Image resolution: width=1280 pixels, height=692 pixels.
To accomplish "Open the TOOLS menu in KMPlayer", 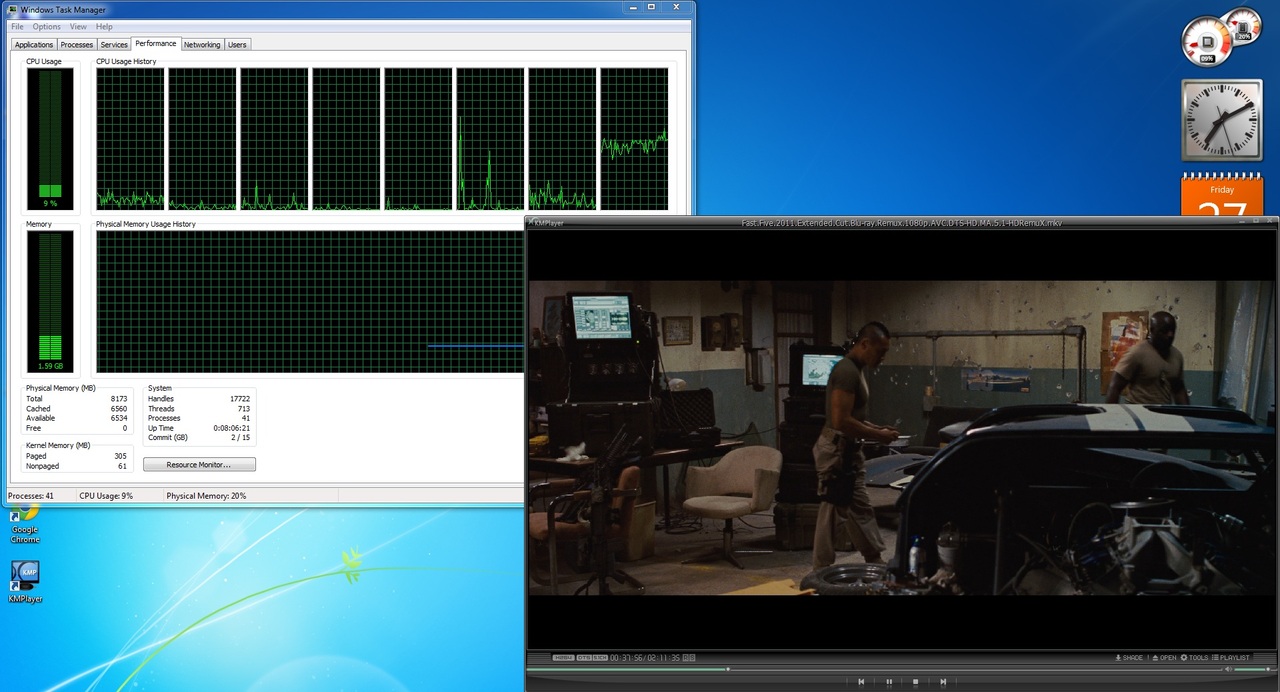I will (1194, 658).
